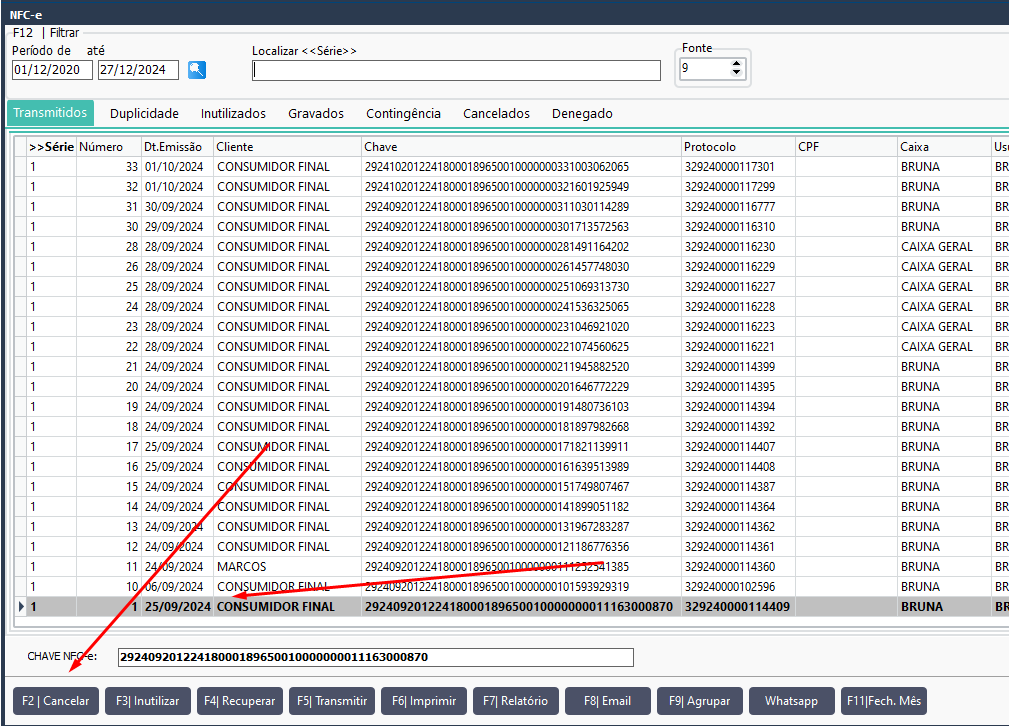Sort by the Dt.Emissão column header
1009x726 pixels.
pos(177,147)
